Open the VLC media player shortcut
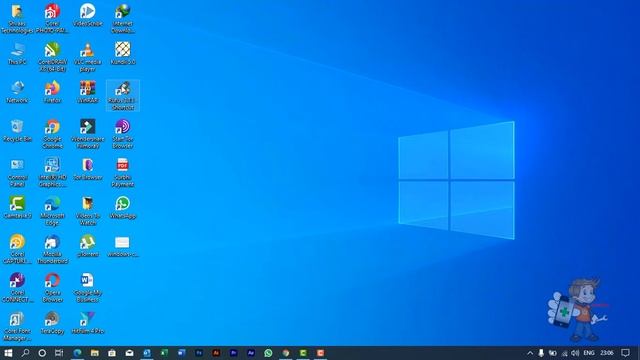The height and width of the screenshot is (360, 640). pos(87,57)
